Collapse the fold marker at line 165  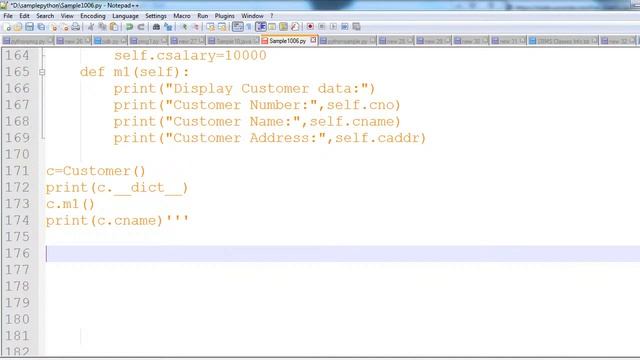pos(42,72)
